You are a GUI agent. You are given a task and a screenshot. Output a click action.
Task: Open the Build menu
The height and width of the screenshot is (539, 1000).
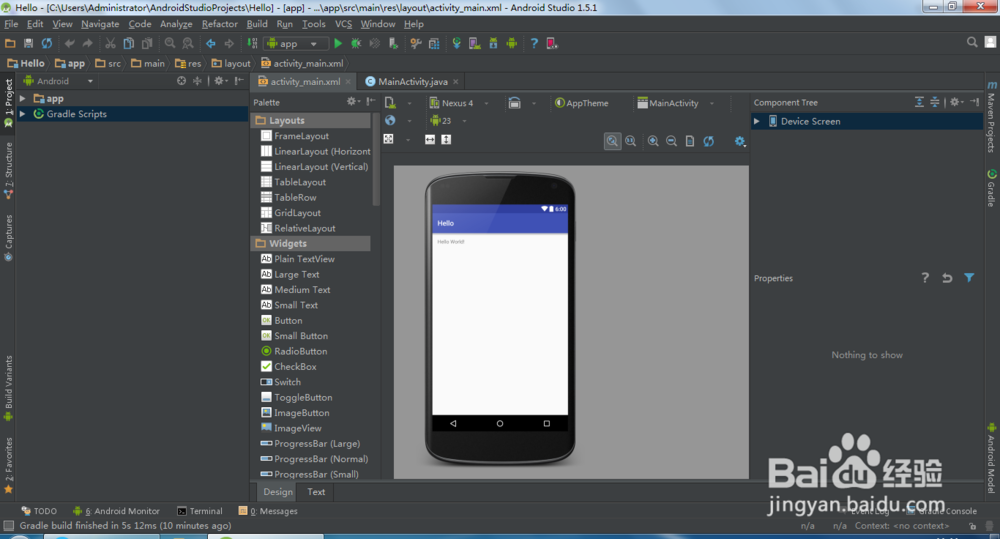pos(257,24)
